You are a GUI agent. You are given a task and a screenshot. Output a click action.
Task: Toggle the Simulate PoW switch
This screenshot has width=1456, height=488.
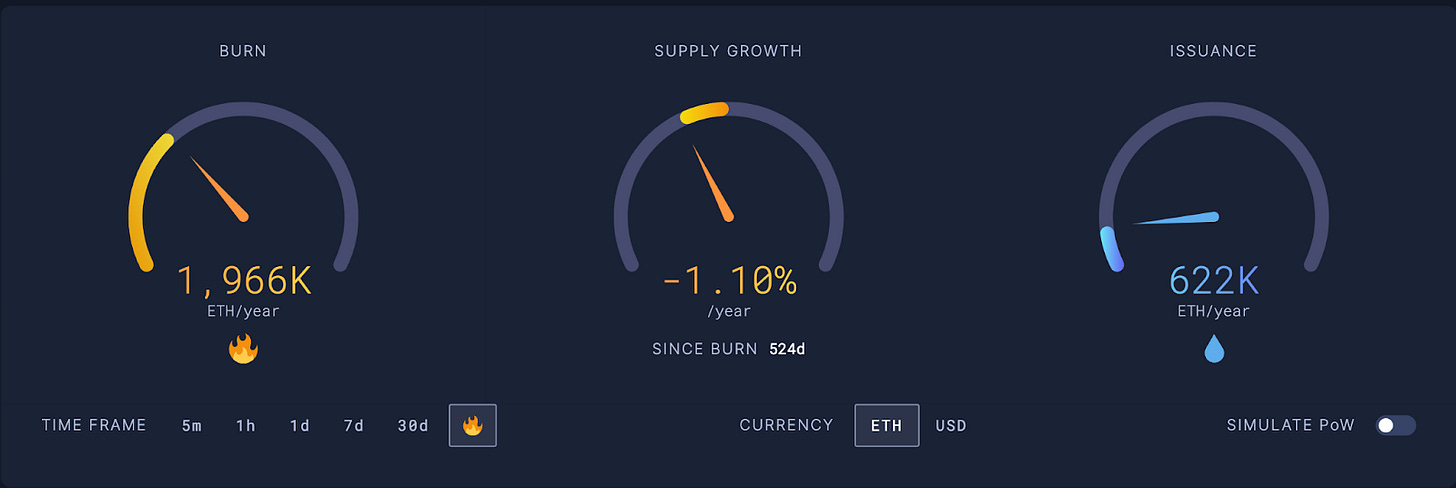(x=1395, y=425)
